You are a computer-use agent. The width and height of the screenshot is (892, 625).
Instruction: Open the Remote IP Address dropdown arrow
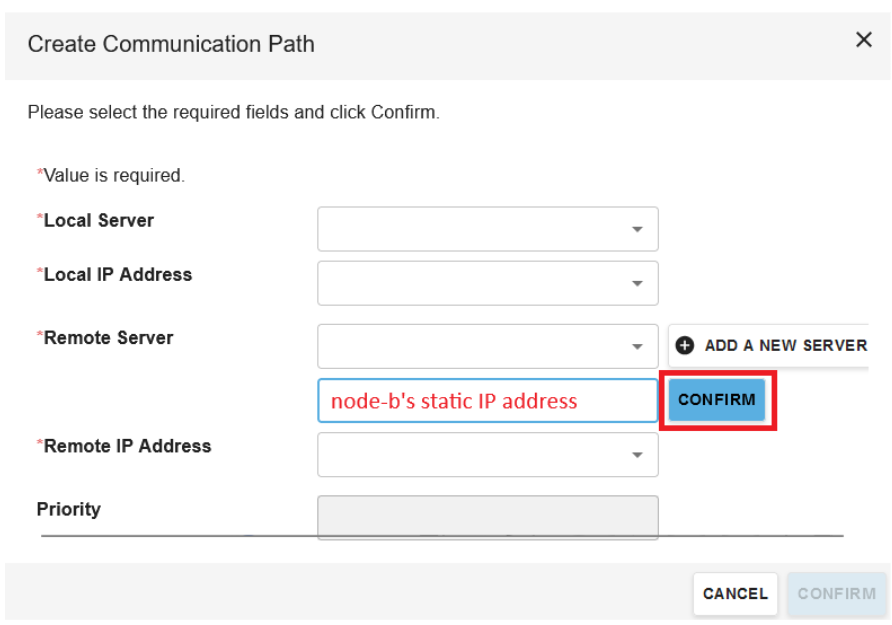point(637,455)
